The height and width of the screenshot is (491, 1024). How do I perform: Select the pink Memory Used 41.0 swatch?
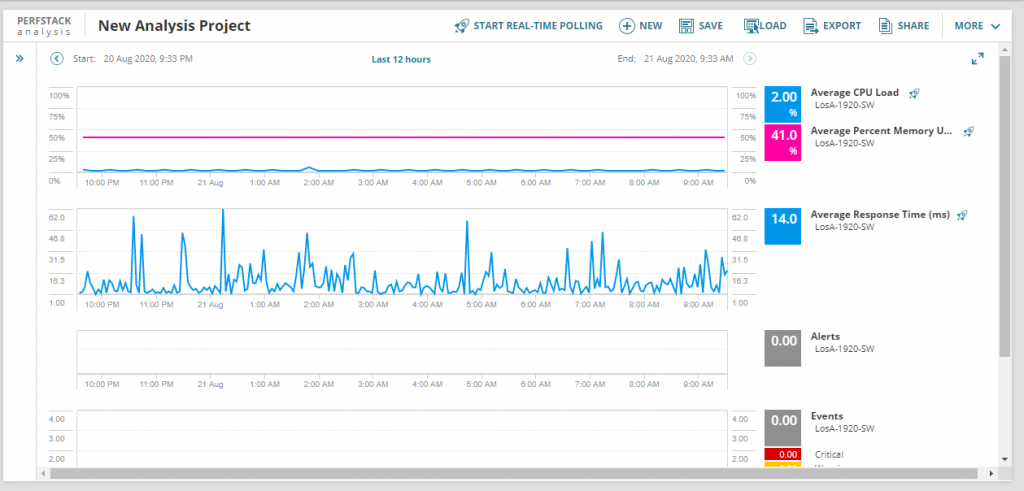(x=782, y=142)
